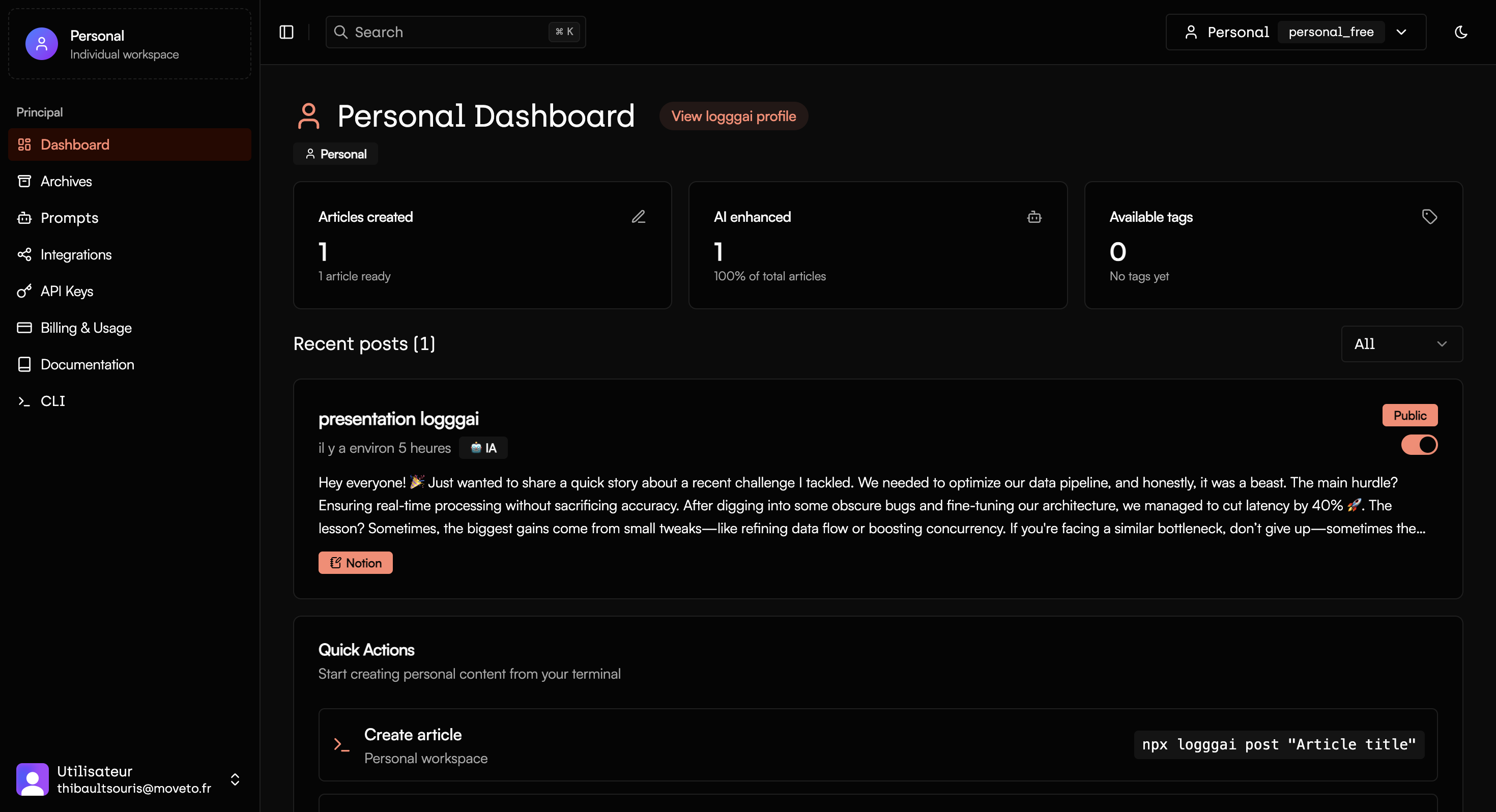Open Documentation in sidebar
Viewport: 1496px width, 812px height.
130,364
